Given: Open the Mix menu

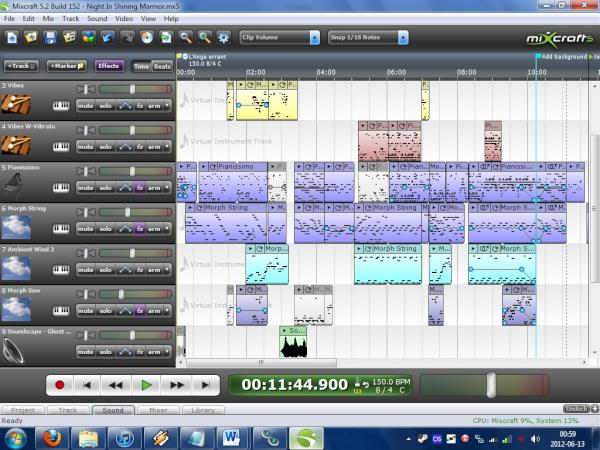Looking at the screenshot, I should coord(48,19).
